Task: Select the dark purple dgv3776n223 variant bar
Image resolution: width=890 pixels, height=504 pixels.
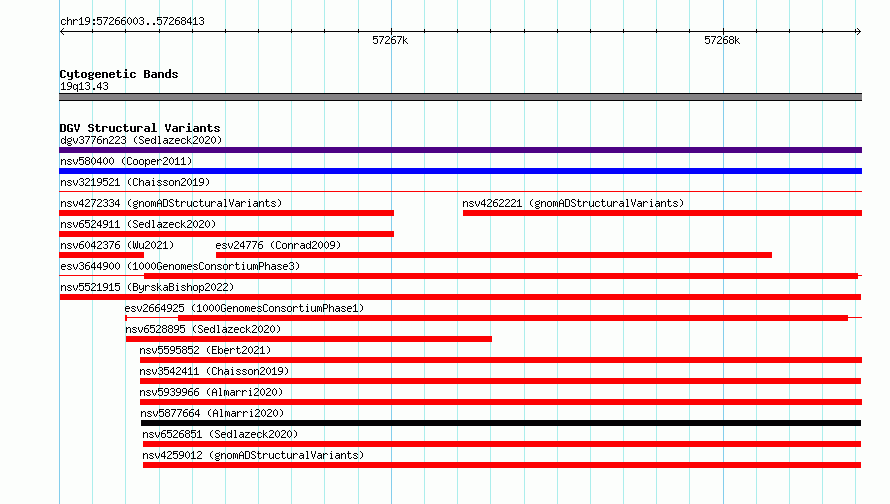Action: click(x=460, y=150)
